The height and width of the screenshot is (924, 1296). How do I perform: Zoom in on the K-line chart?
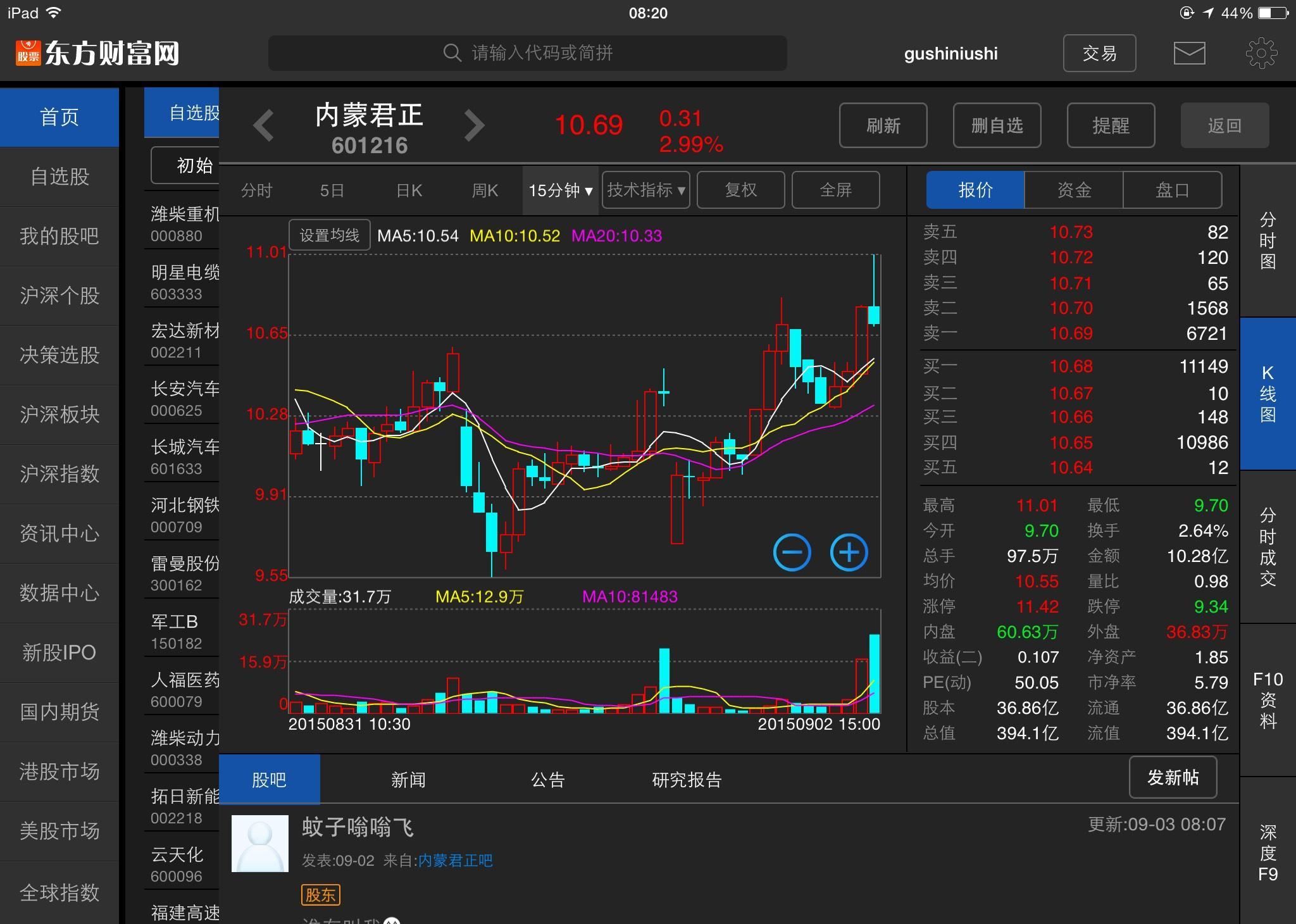[x=849, y=551]
